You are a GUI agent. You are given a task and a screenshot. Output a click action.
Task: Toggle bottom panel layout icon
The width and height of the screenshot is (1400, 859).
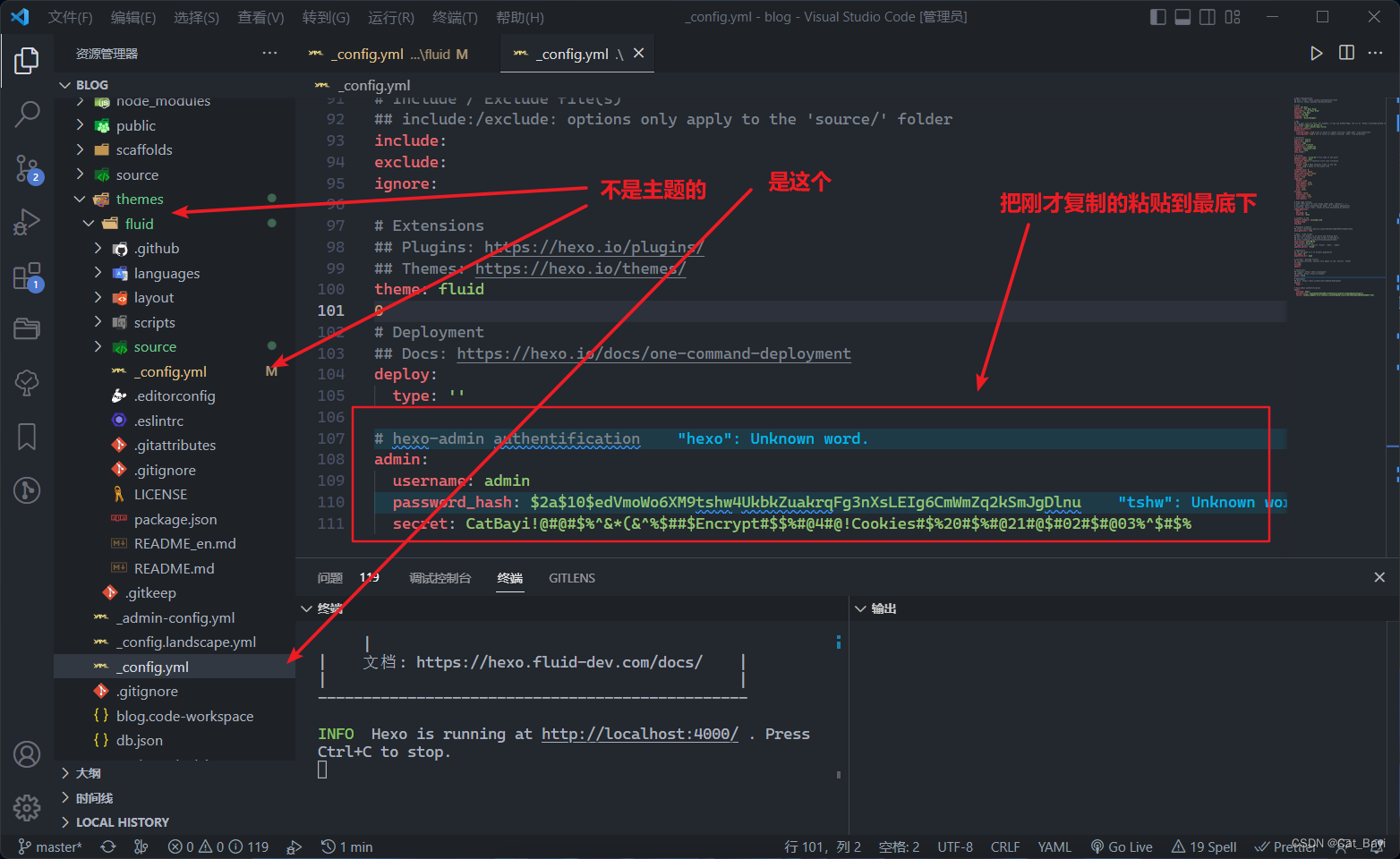[x=1182, y=17]
